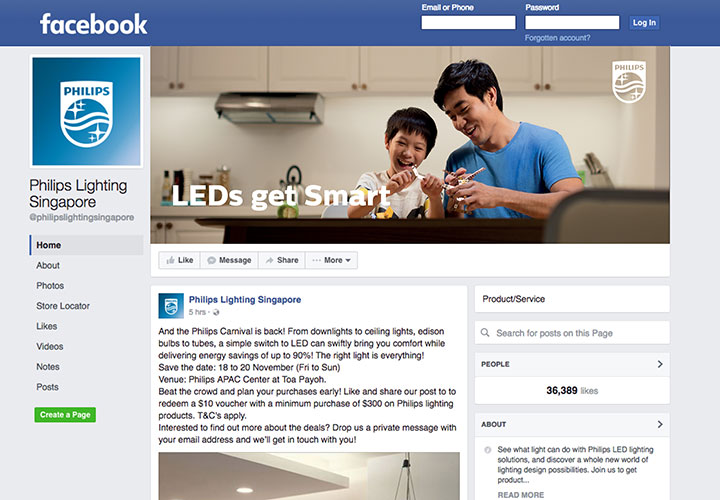Screen dimensions: 720x500
Task: Click the Message bubble button
Action: pos(229,260)
